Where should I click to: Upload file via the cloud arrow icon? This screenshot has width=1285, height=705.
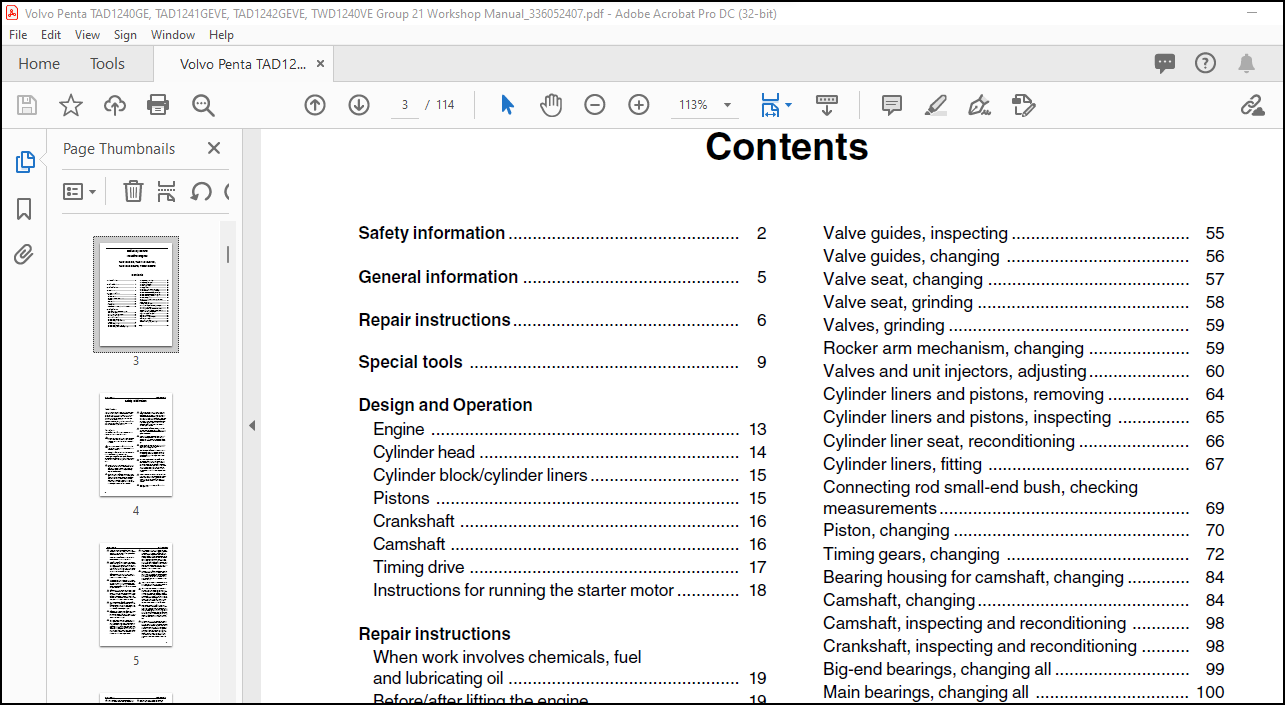tap(115, 105)
